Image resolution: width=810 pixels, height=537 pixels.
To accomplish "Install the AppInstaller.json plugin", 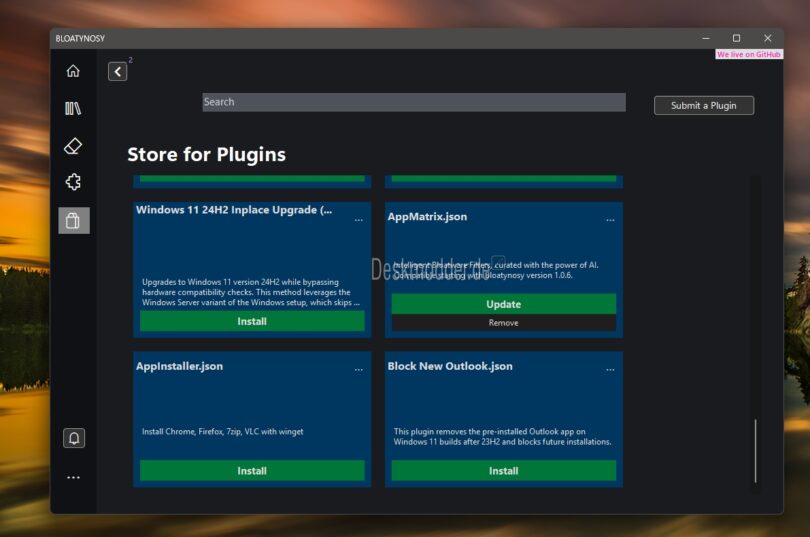I will pos(252,471).
